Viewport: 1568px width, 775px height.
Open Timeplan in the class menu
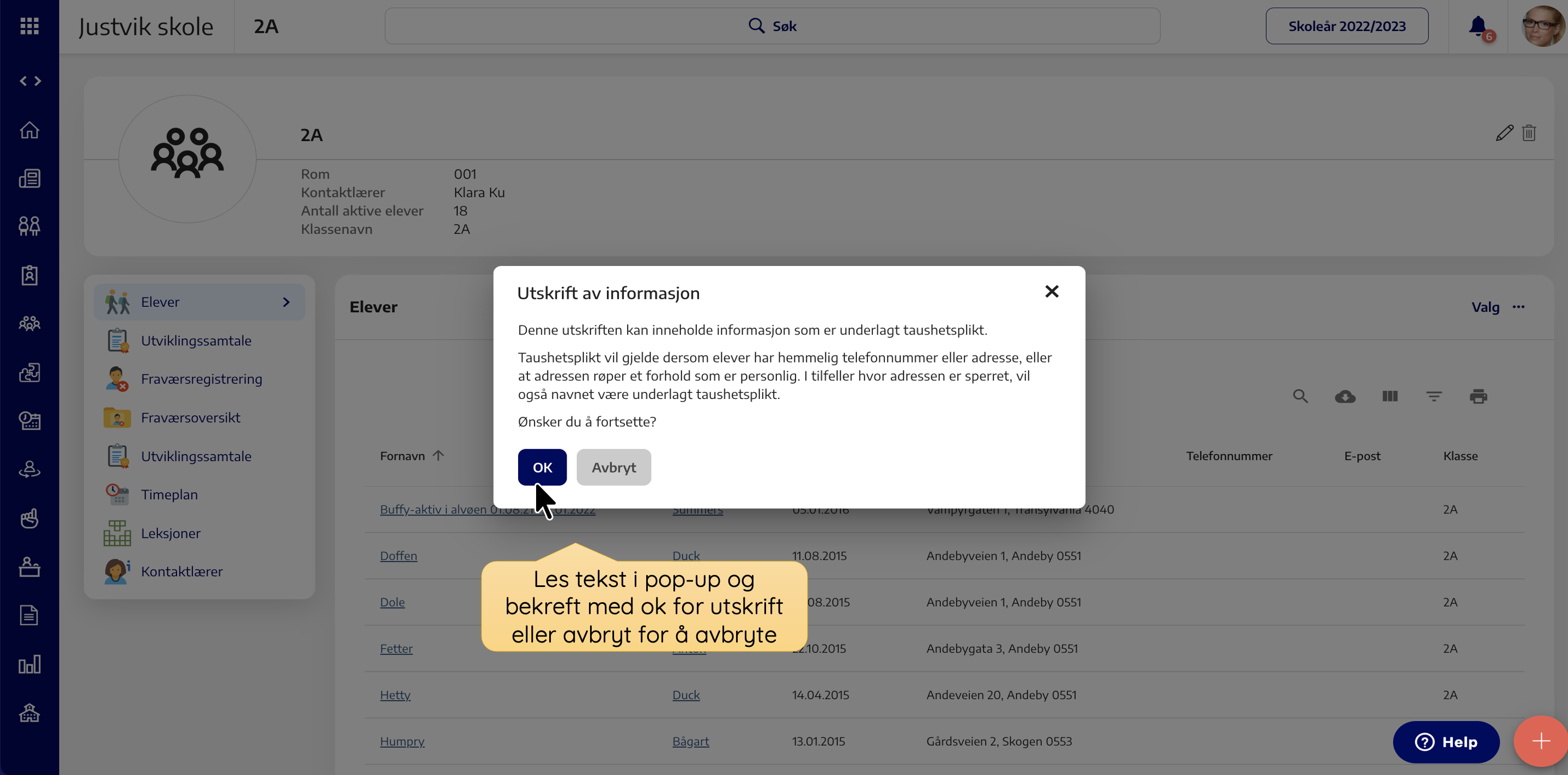pyautogui.click(x=169, y=494)
